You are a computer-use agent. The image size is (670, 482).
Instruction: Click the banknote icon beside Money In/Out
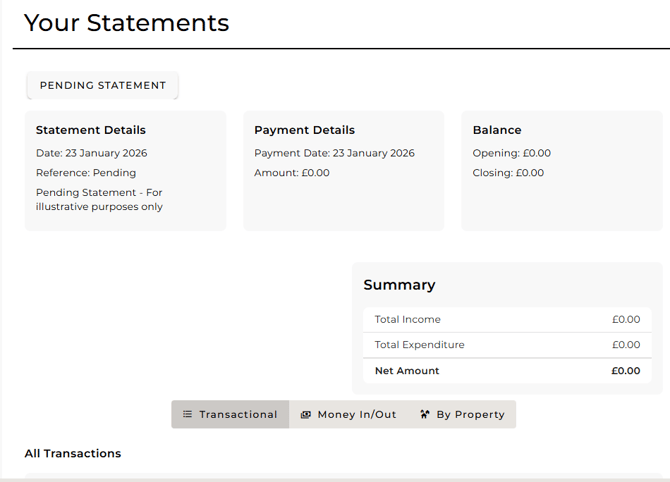[306, 415]
